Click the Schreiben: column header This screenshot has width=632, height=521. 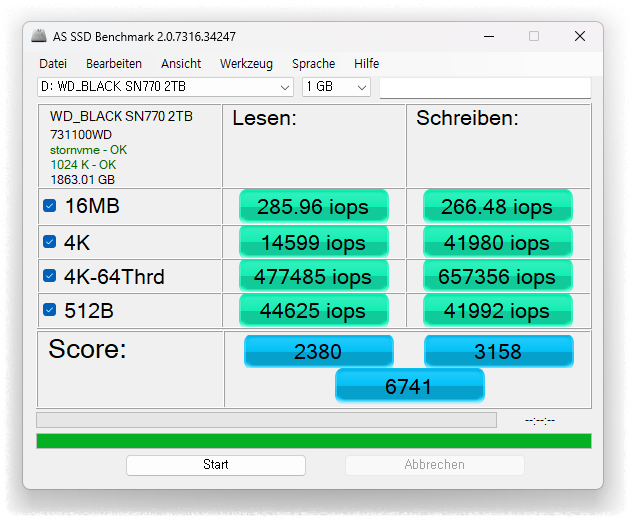pos(467,118)
